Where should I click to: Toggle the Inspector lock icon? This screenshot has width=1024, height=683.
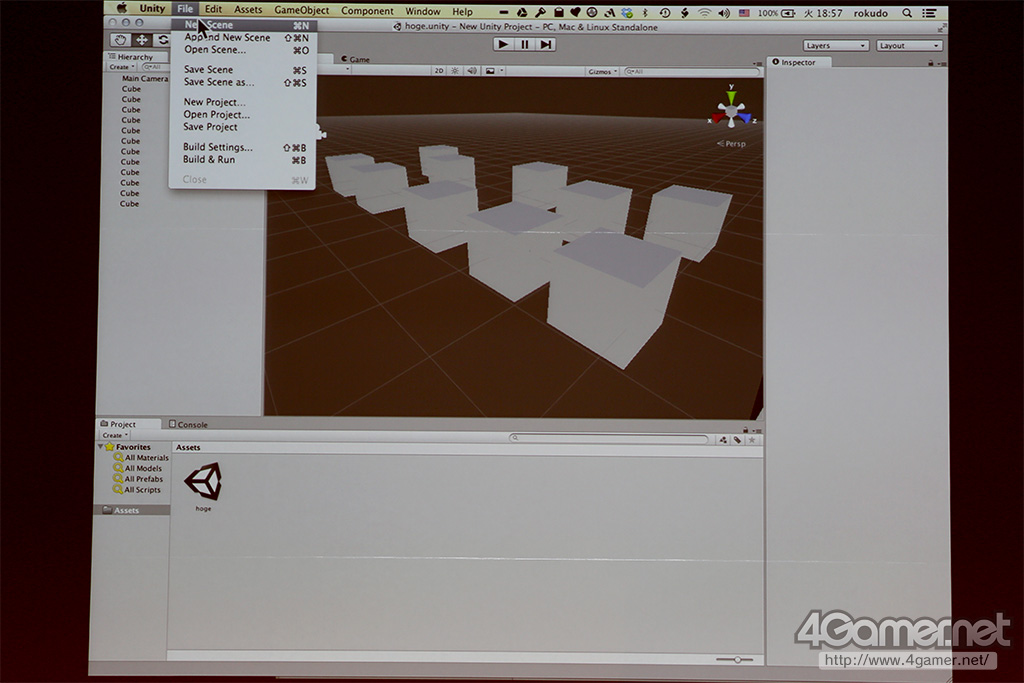coord(931,63)
